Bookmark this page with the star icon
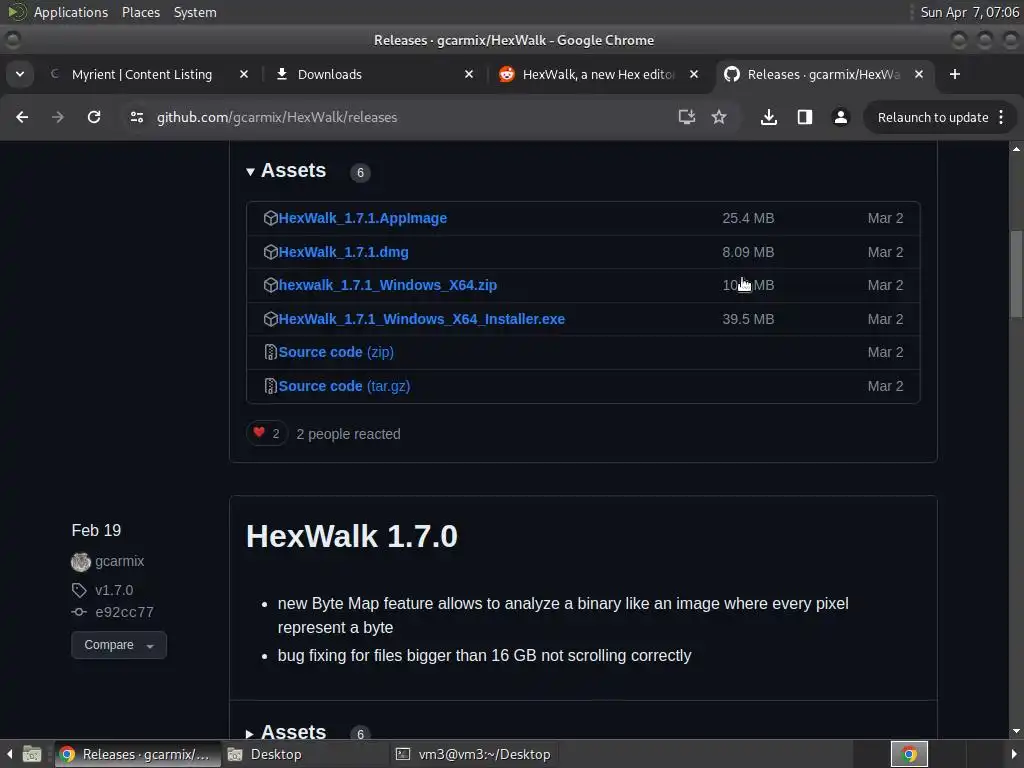Image resolution: width=1024 pixels, height=768 pixels. tap(719, 118)
